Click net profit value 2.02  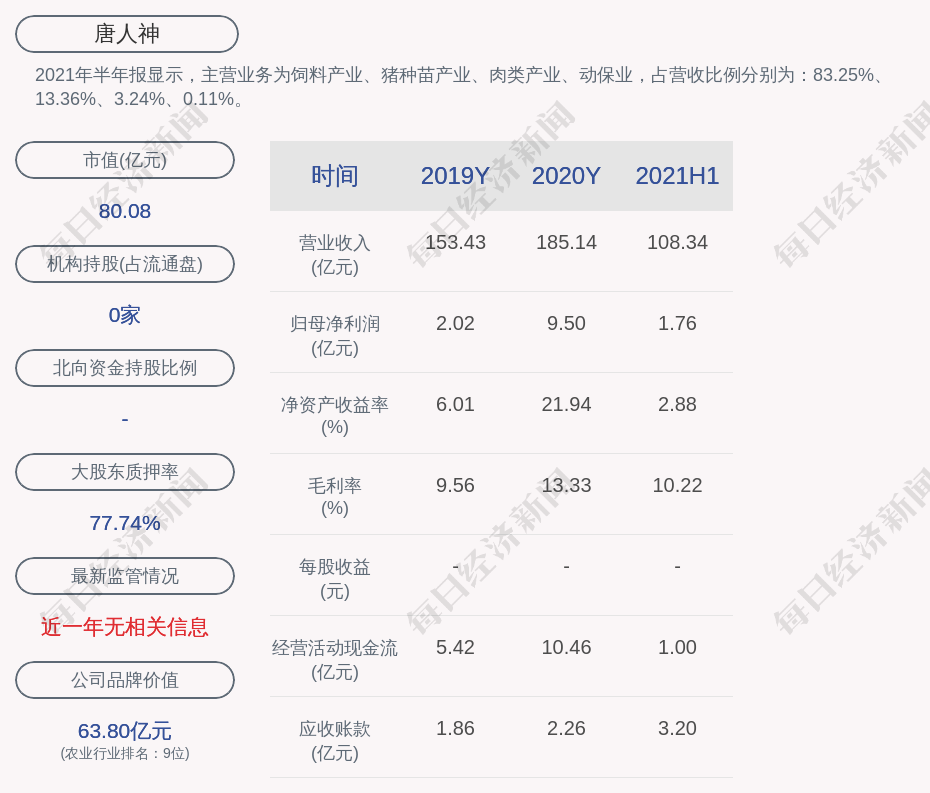tap(456, 324)
